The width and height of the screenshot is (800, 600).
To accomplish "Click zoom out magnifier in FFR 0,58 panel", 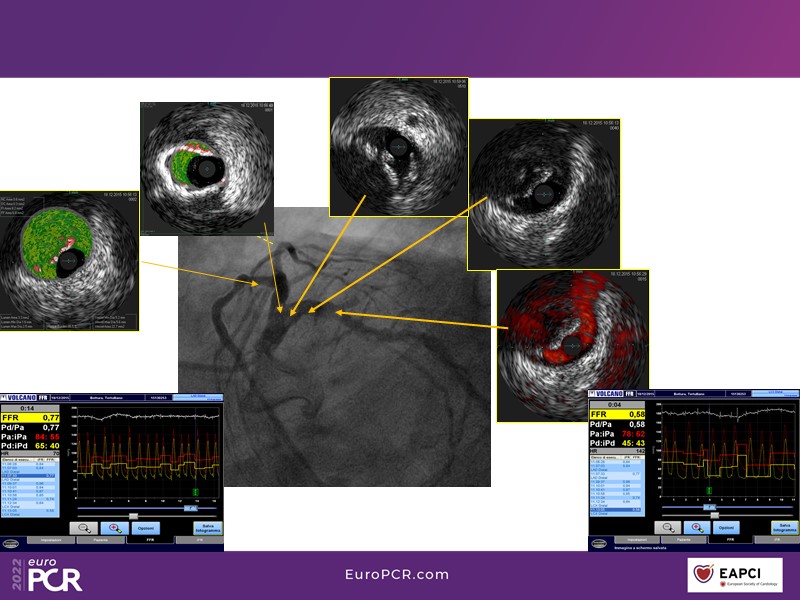I will (668, 527).
